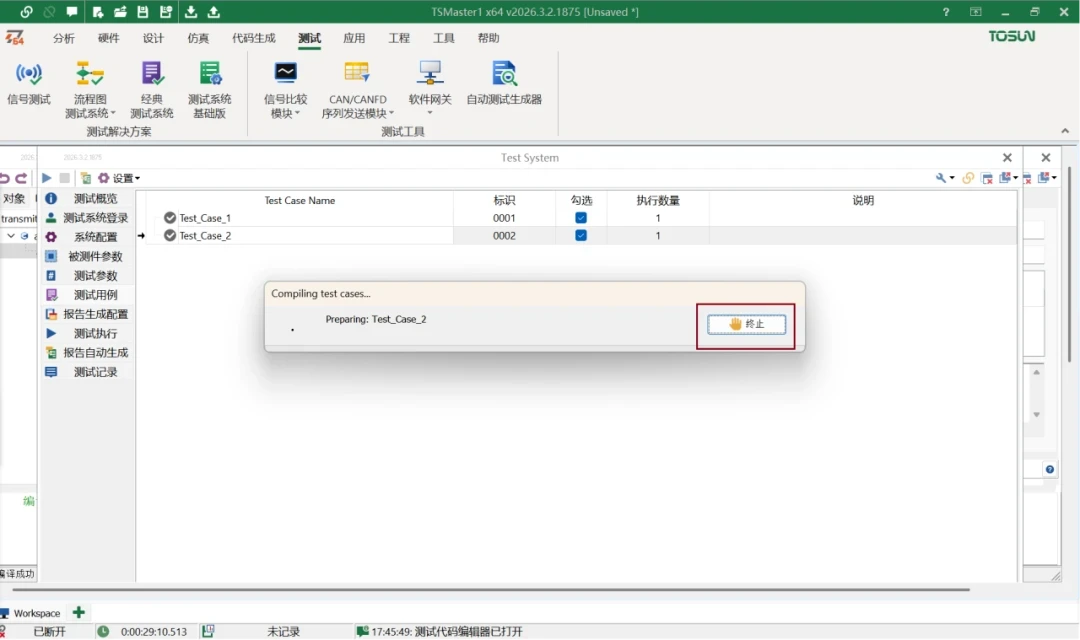The width and height of the screenshot is (1080, 640).
Task: Click the 终止 button to stop compiling
Action: (744, 323)
